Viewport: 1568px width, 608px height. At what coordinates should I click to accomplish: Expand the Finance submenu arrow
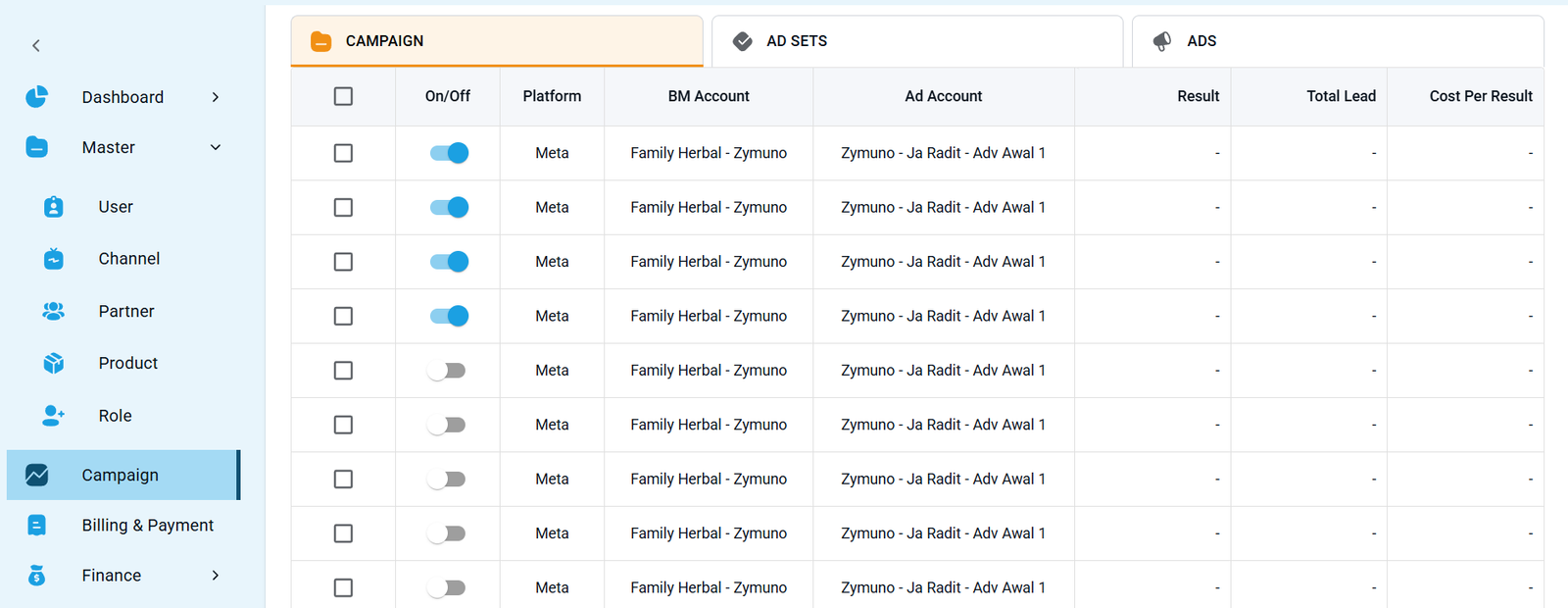[216, 576]
